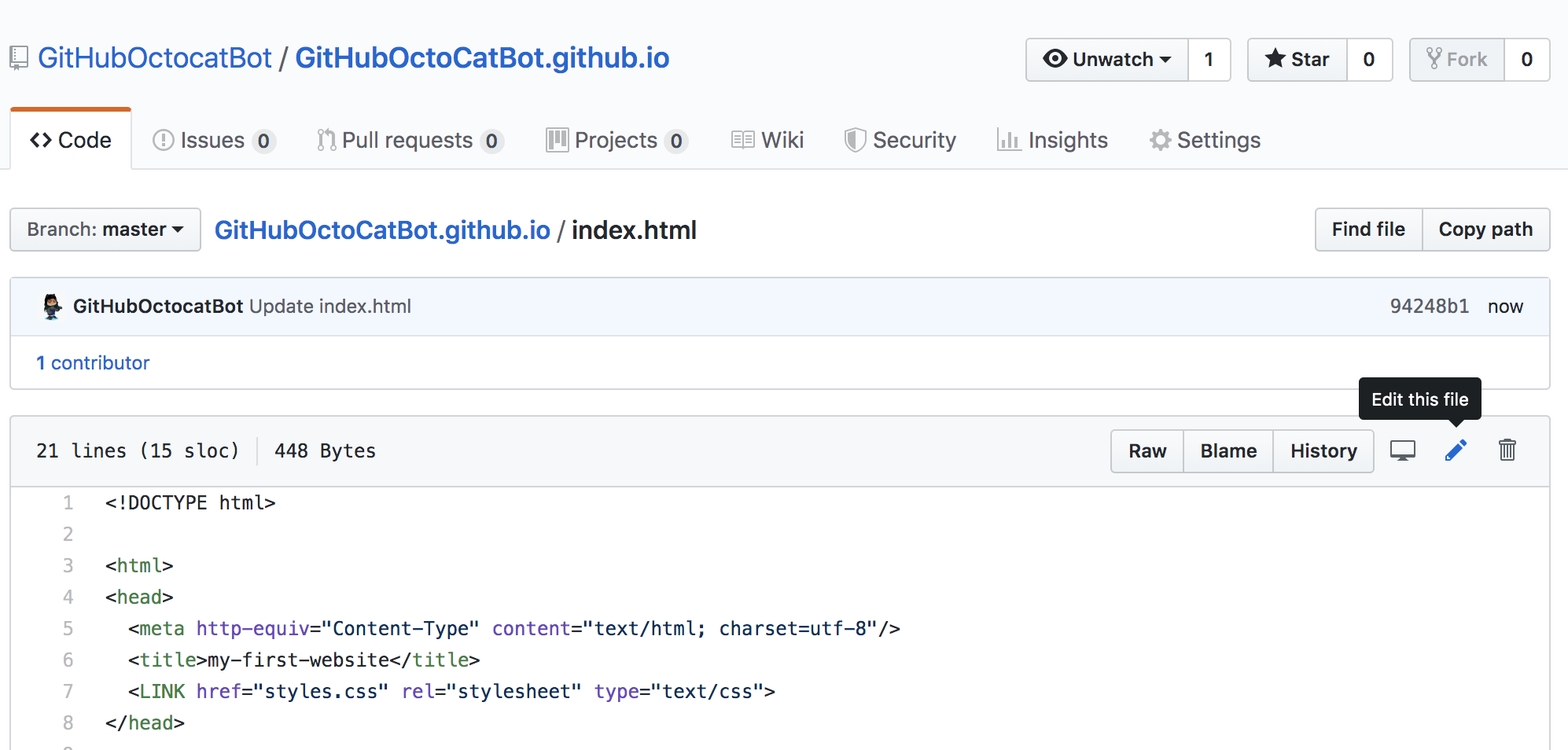Viewport: 1568px width, 750px height.
Task: Open the 'Update index.html' commit message
Action: 330,307
